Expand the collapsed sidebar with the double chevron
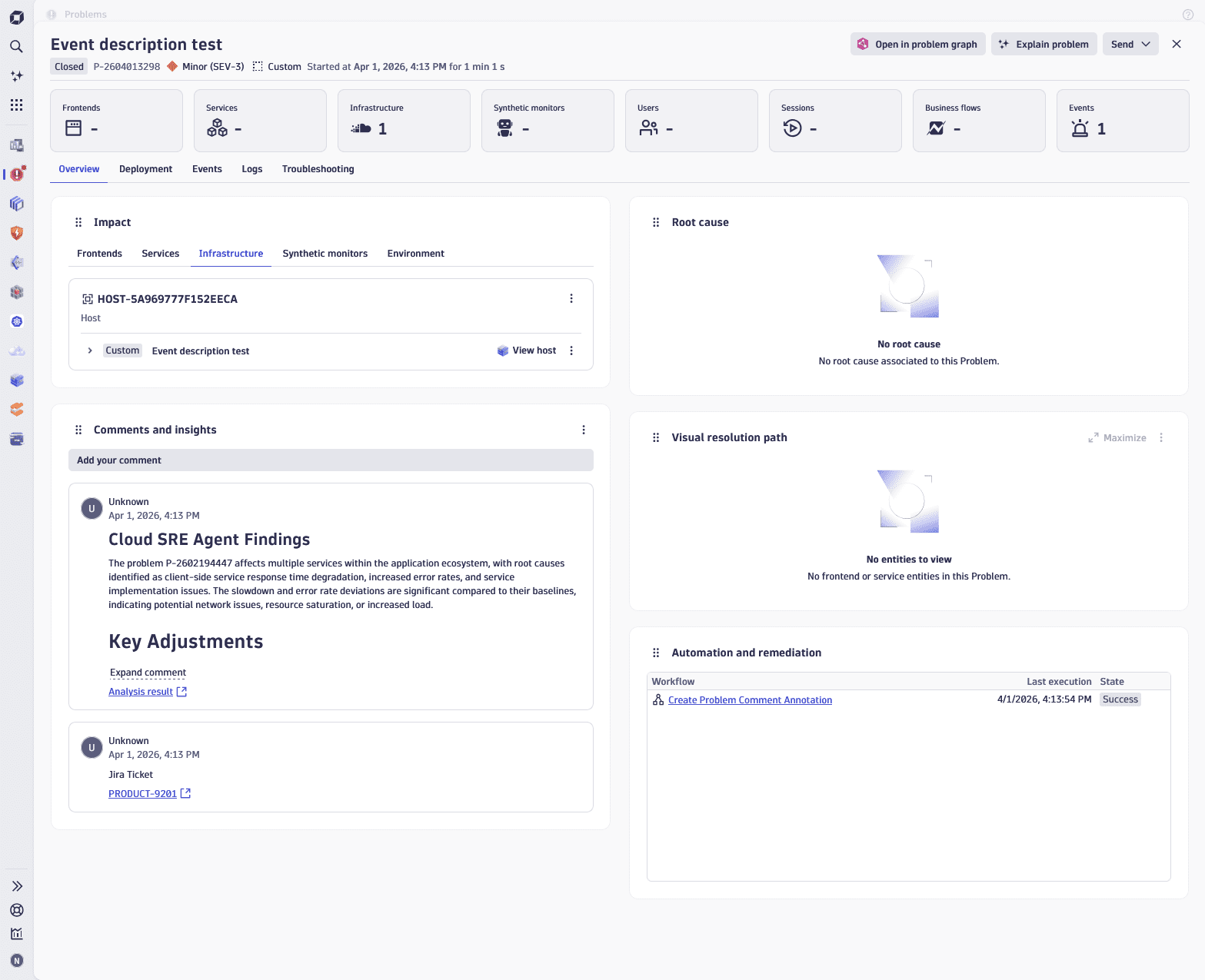 pos(16,885)
